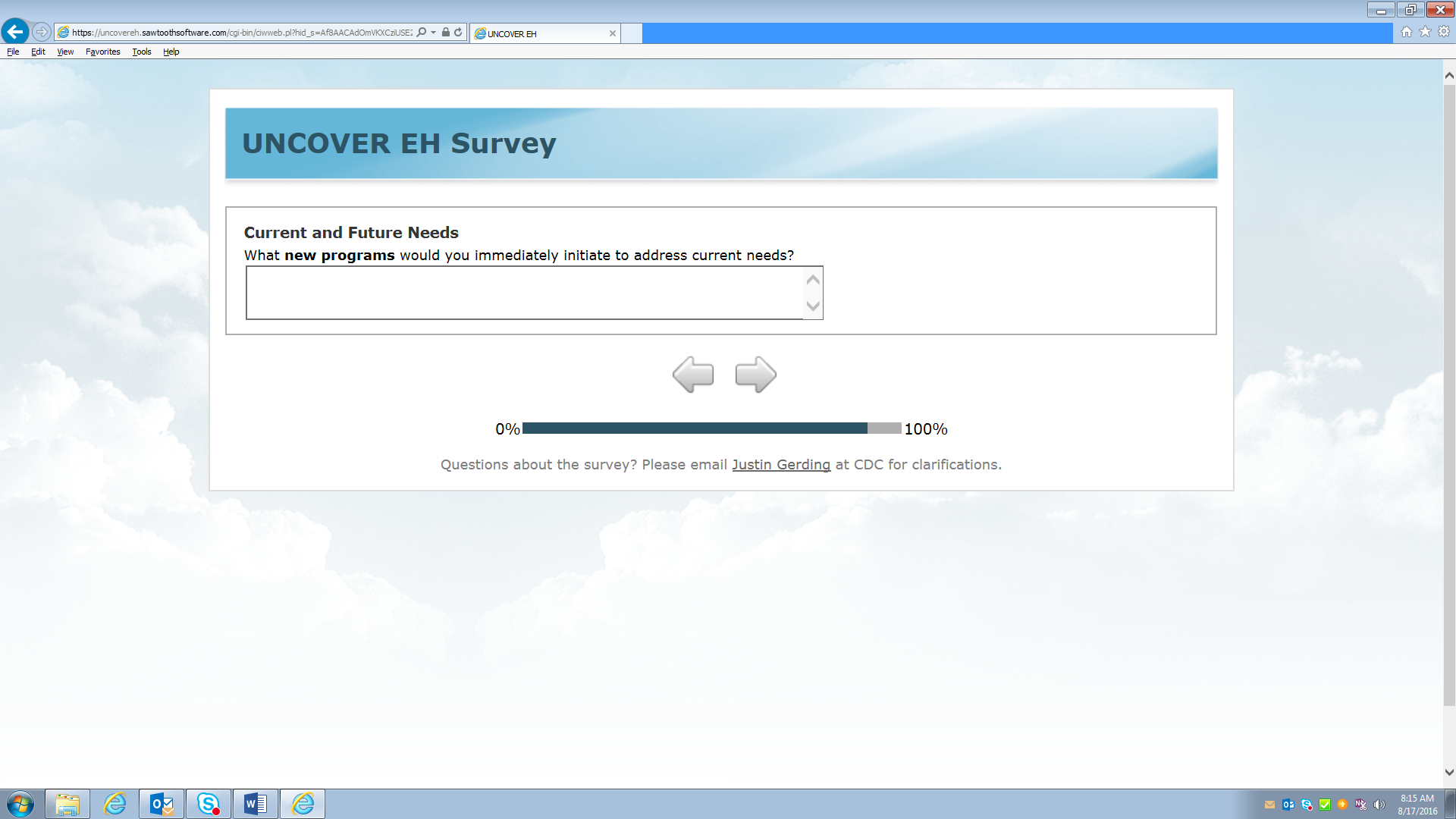
Task: Open the browser Home icon
Action: [1406, 32]
